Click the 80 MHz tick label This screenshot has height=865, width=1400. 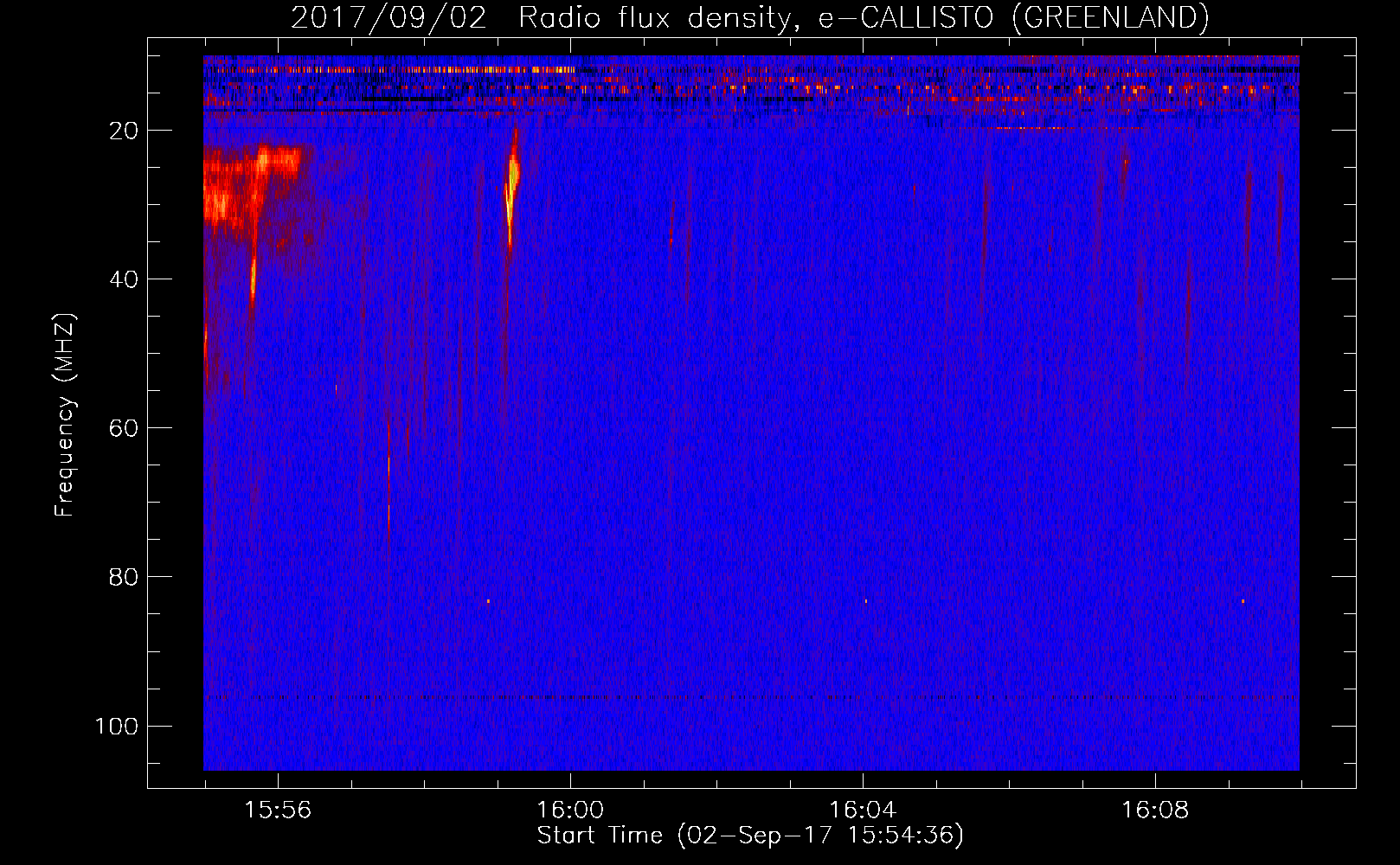pyautogui.click(x=124, y=577)
